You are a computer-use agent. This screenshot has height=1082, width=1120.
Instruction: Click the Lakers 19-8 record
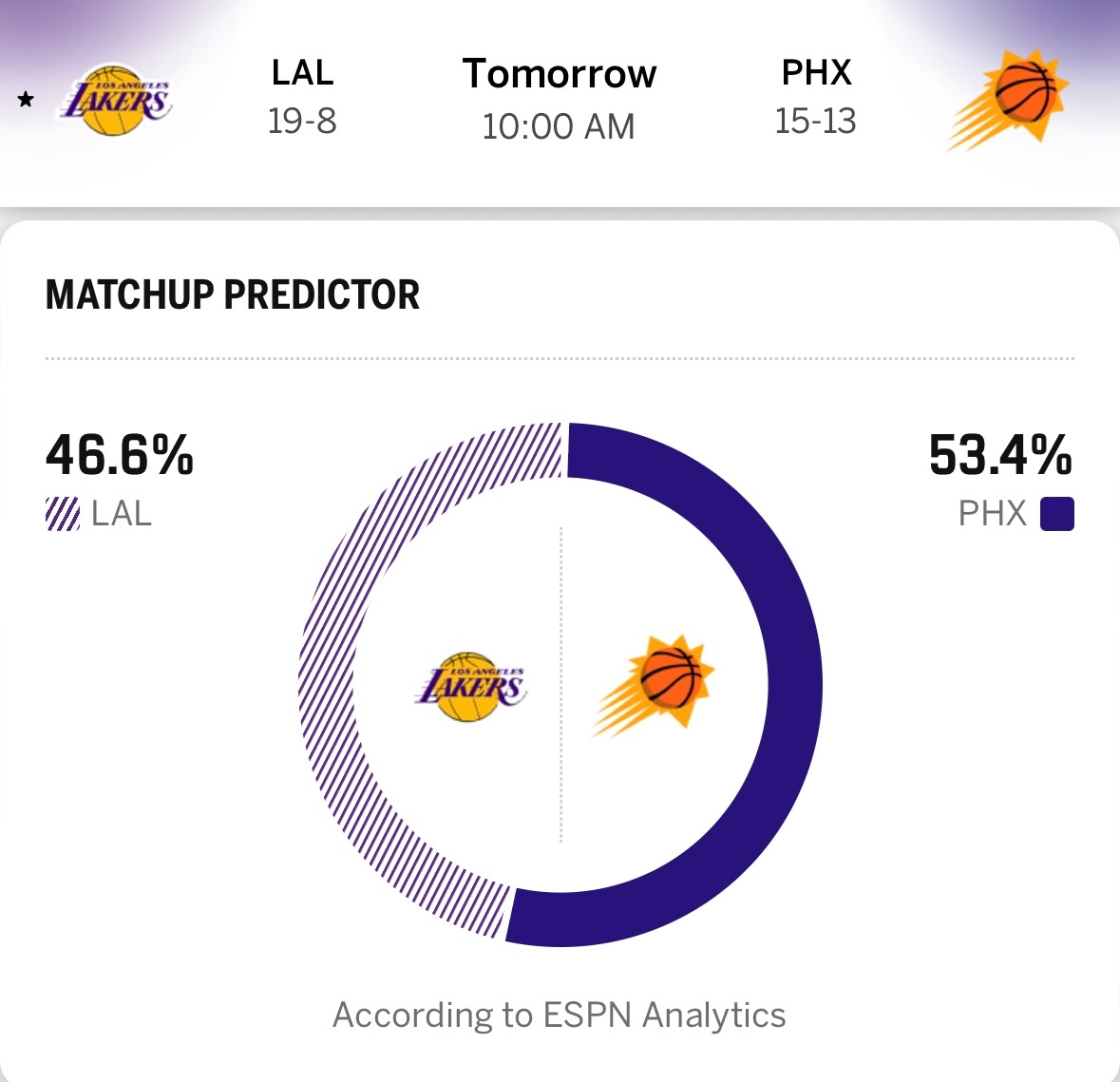302,122
